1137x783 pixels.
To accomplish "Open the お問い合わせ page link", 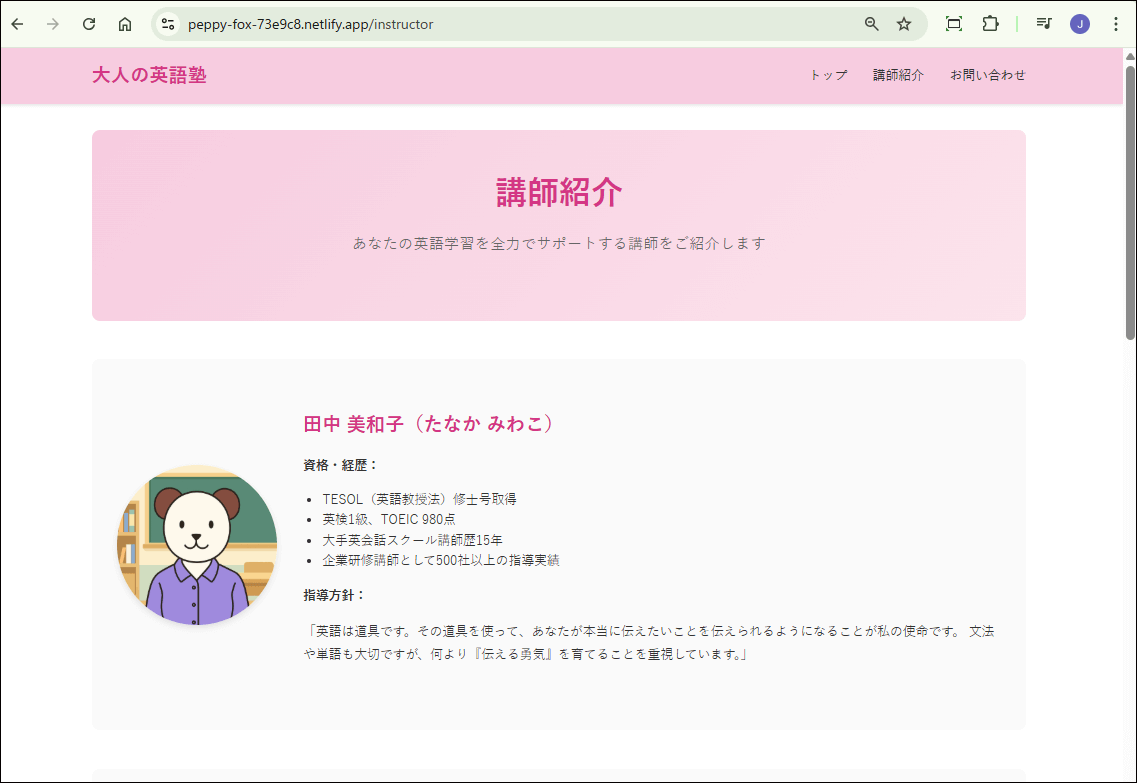I will pyautogui.click(x=988, y=74).
